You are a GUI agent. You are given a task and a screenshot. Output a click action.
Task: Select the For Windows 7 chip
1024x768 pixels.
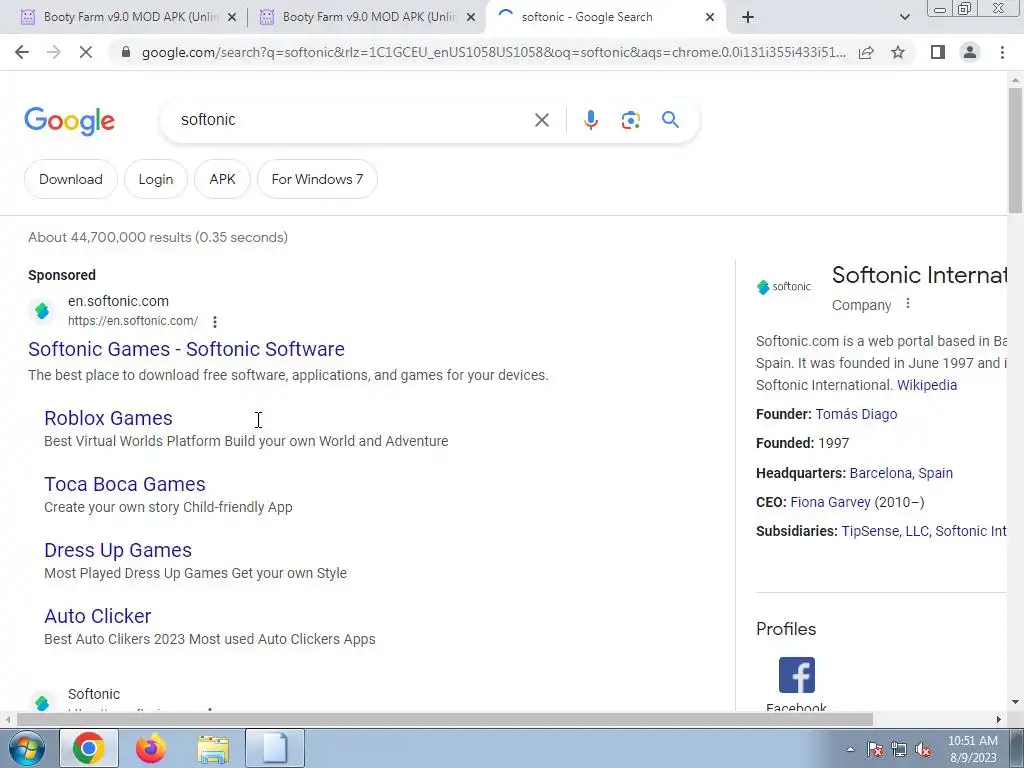coord(317,179)
